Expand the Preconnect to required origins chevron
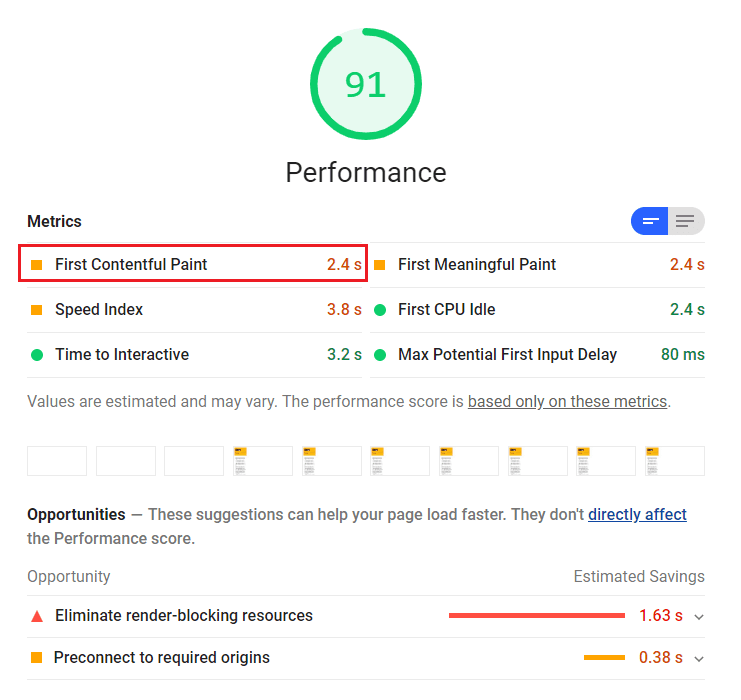The image size is (741, 700). tap(699, 659)
